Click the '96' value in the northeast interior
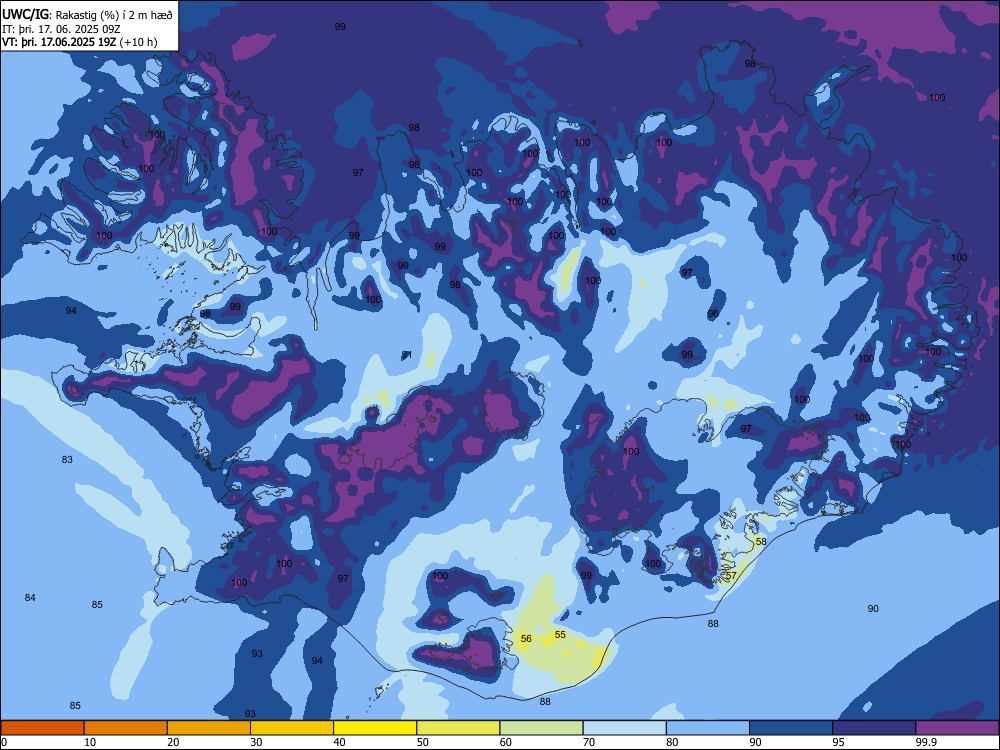Screen dimensions: 1000x750 point(713,314)
